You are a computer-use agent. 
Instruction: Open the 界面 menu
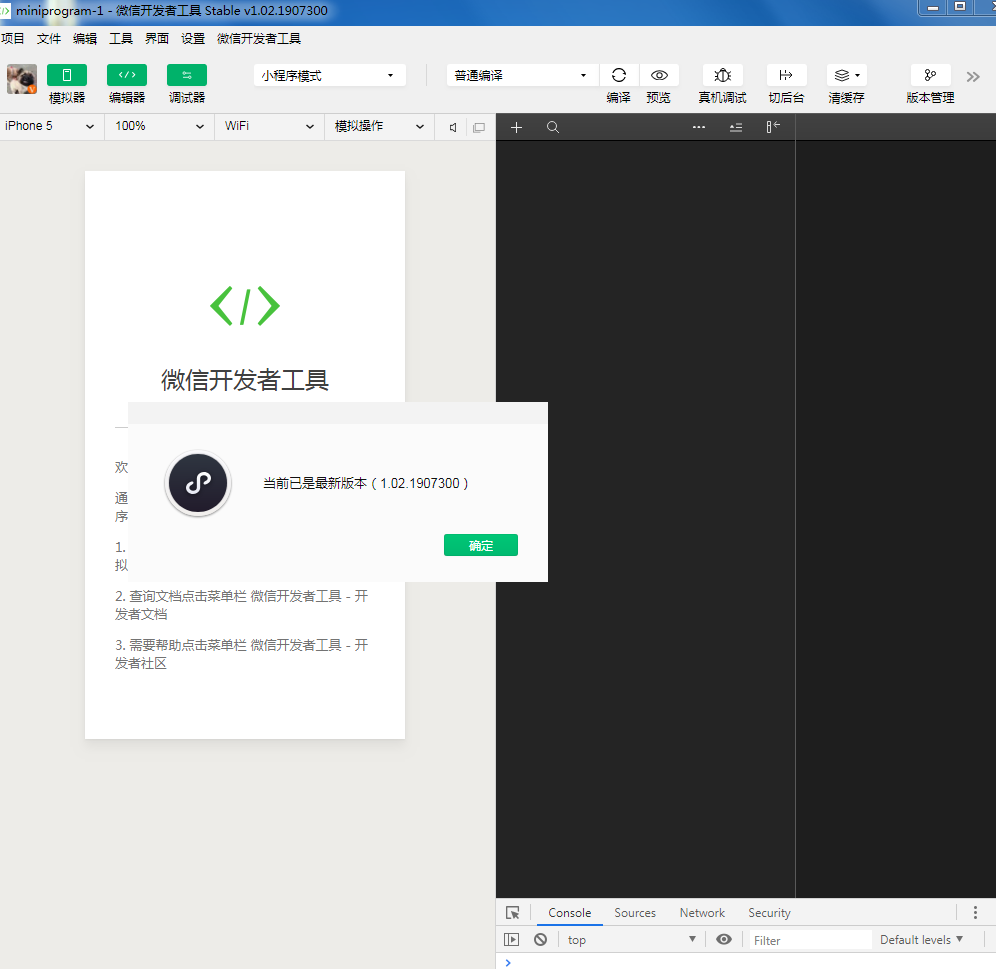[x=157, y=39]
